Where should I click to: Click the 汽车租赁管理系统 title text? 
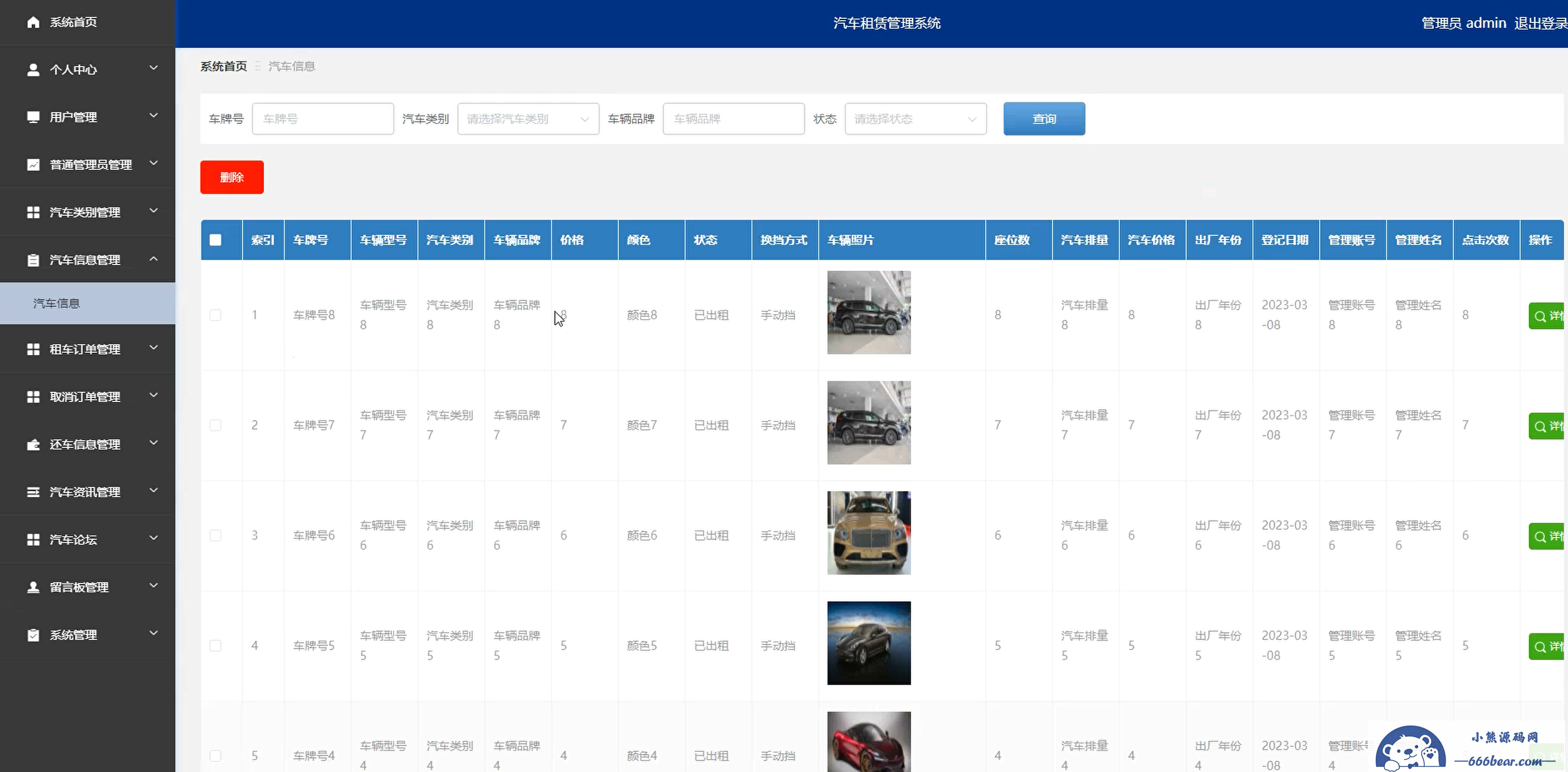click(887, 23)
